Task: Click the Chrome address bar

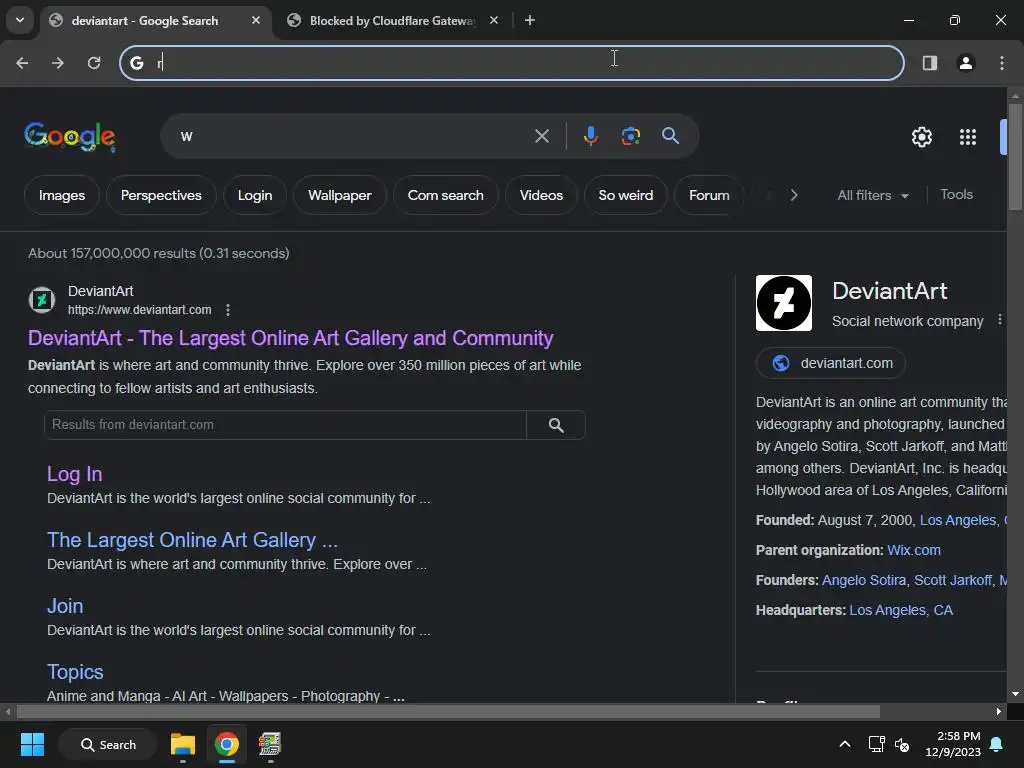Action: click(x=512, y=63)
